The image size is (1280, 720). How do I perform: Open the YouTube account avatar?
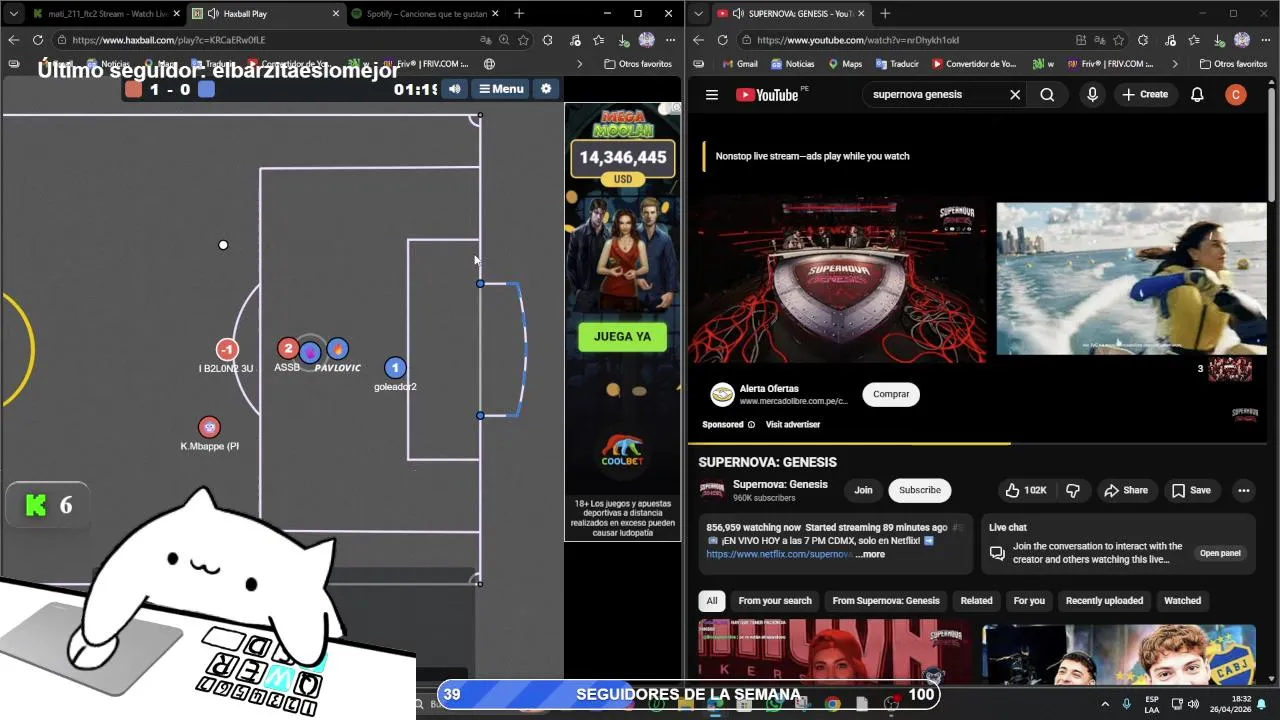pos(1236,95)
